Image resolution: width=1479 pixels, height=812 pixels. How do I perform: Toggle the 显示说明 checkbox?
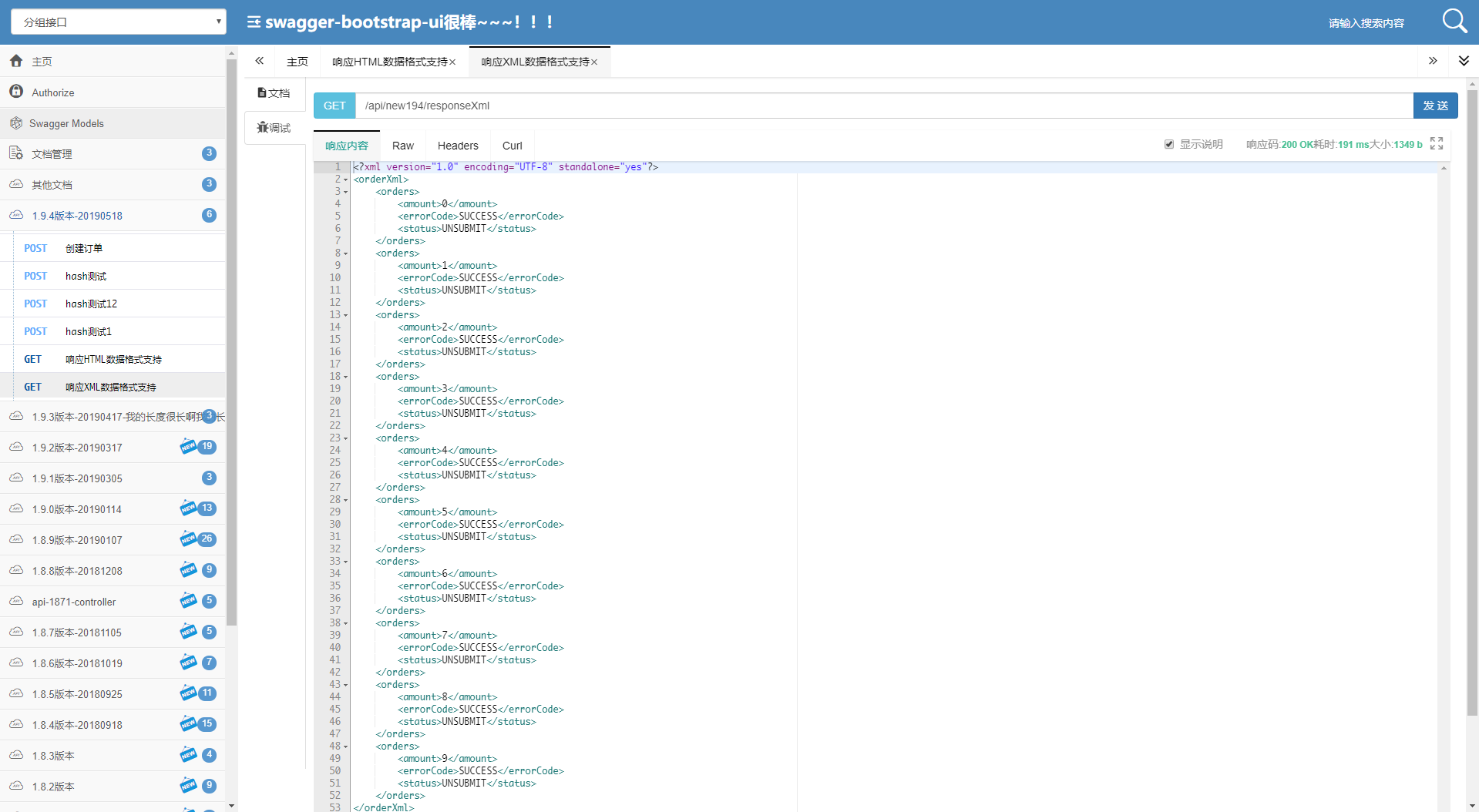tap(1169, 144)
